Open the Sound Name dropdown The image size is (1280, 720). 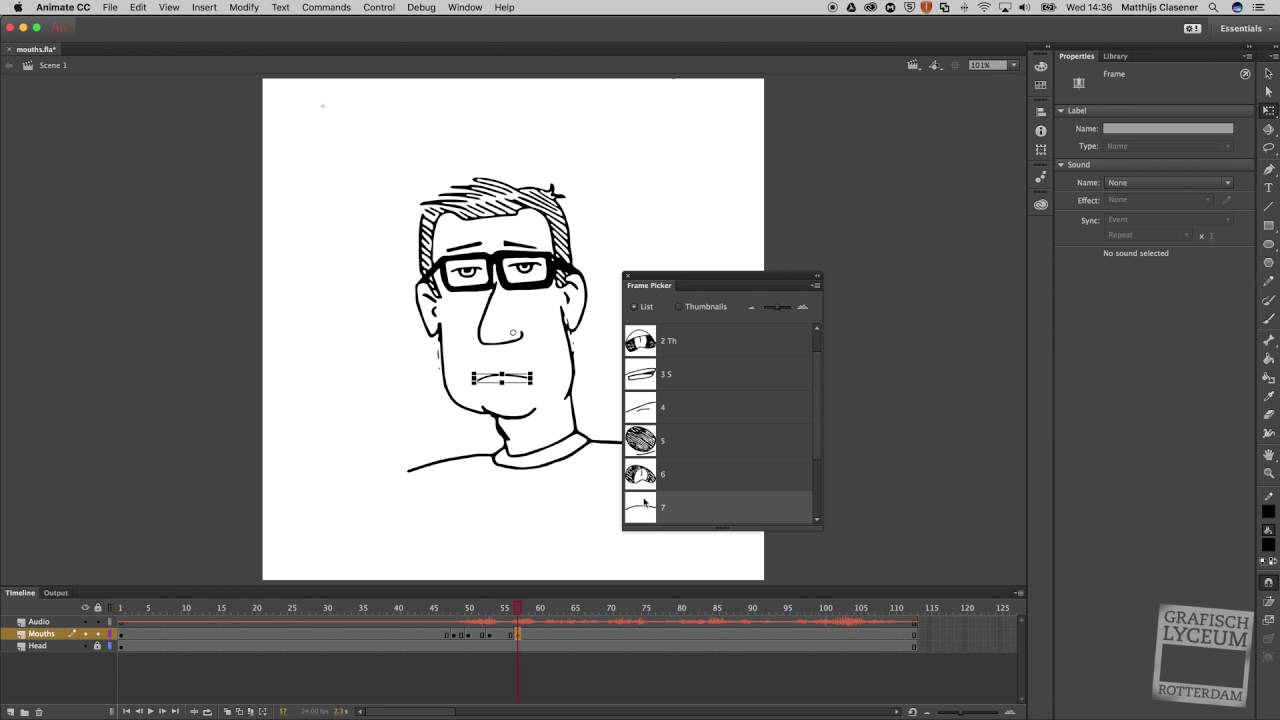pyautogui.click(x=1168, y=183)
